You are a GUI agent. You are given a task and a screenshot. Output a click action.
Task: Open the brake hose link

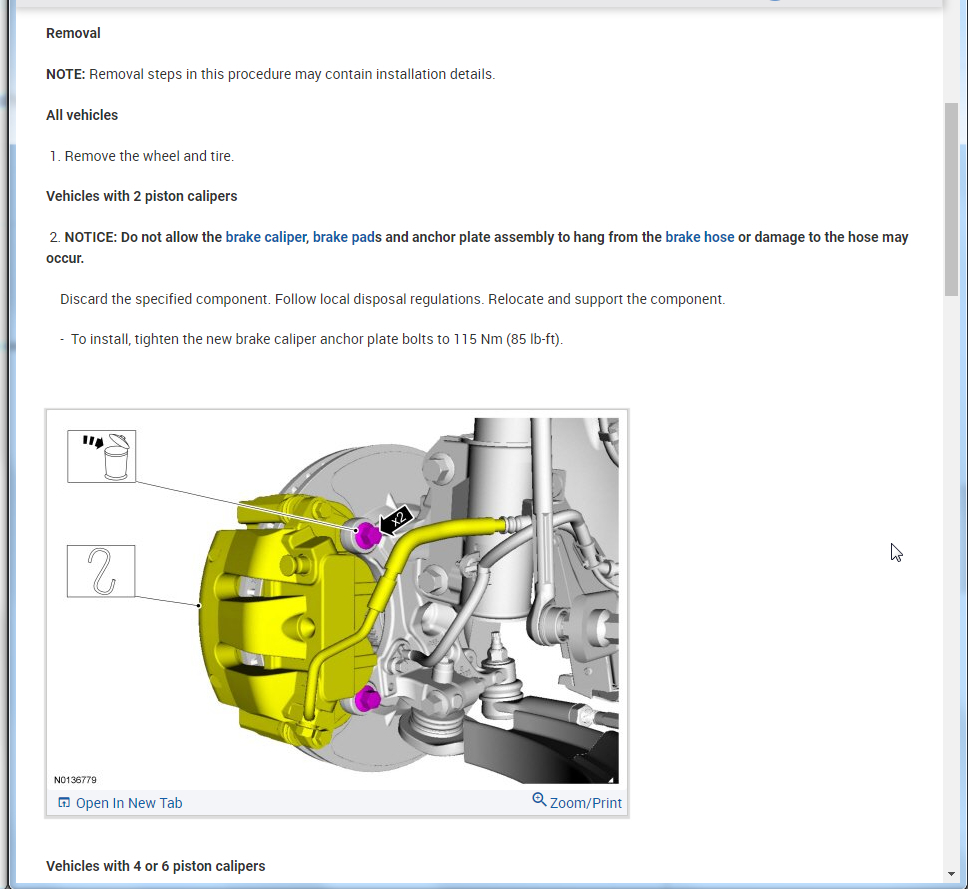pos(699,237)
